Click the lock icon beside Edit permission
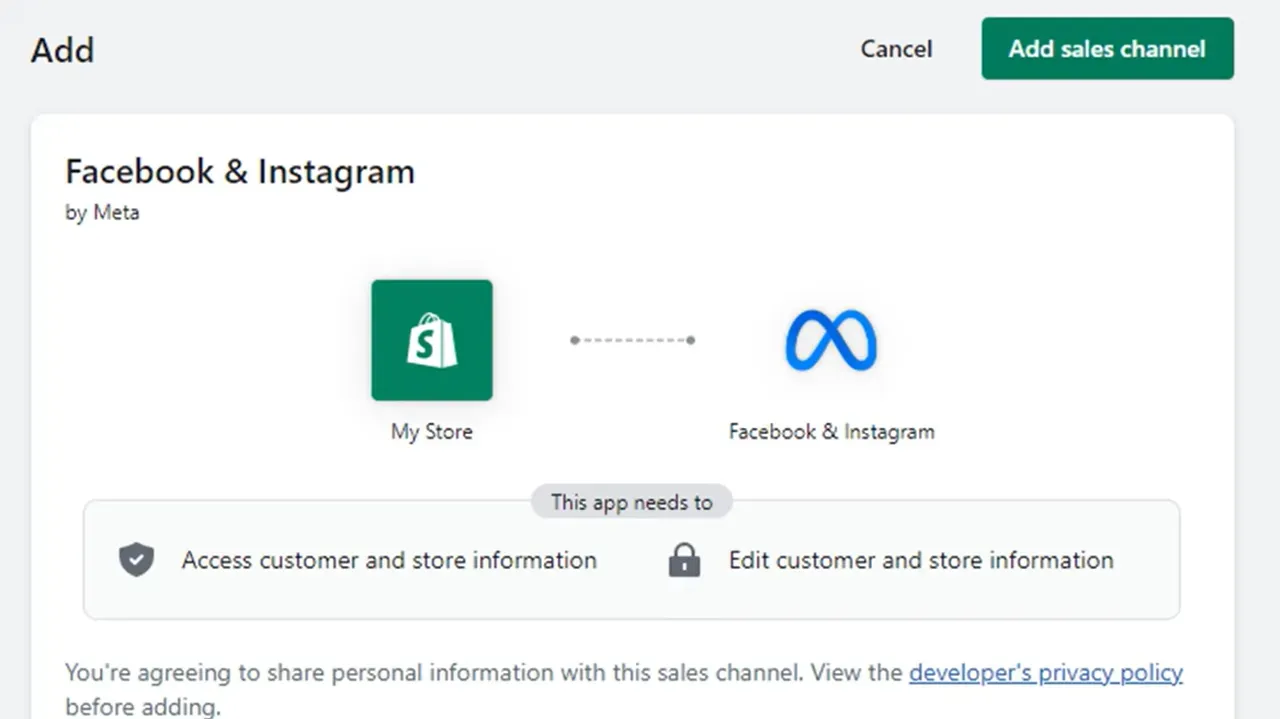Viewport: 1280px width, 719px height. click(684, 560)
